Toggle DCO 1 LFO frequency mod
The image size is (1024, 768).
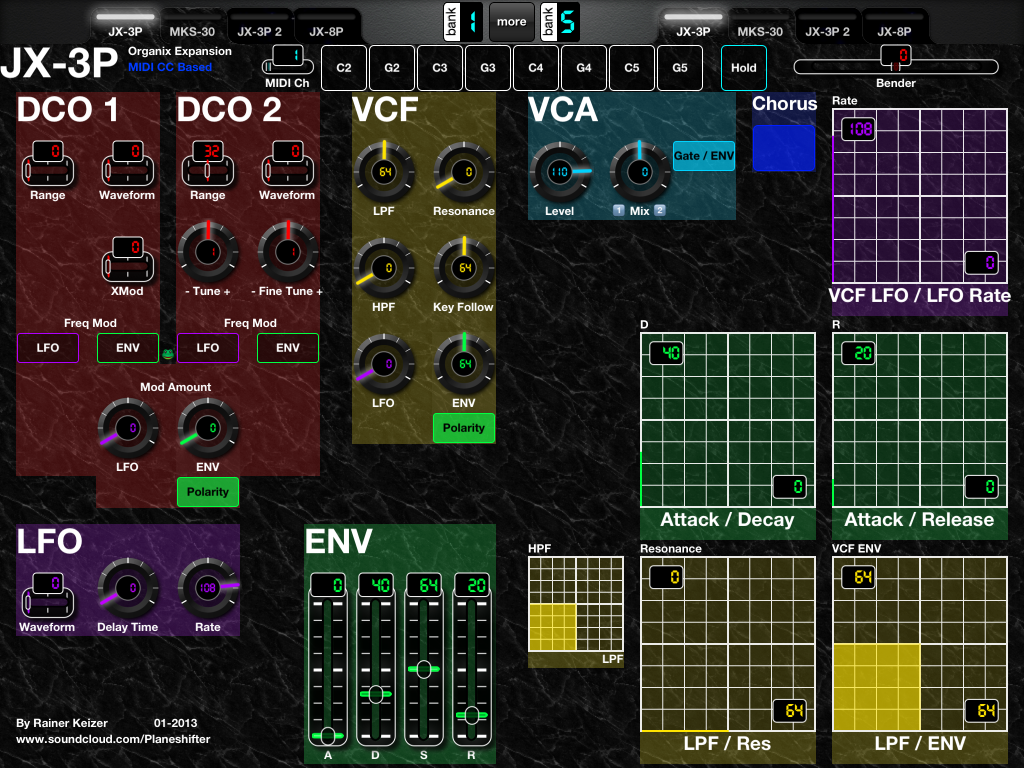[x=47, y=348]
